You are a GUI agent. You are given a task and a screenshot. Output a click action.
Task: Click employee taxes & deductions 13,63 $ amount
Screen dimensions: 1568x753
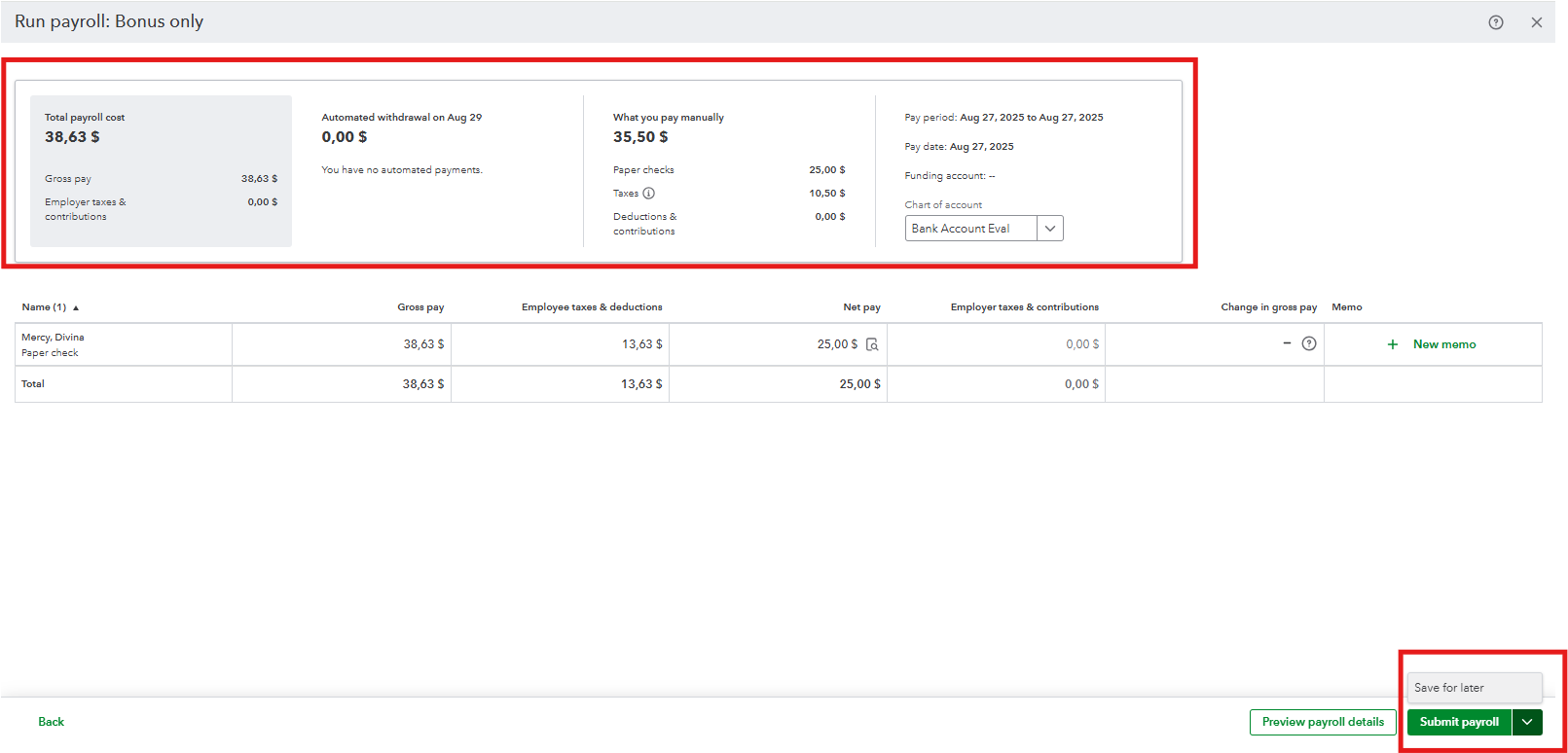point(641,344)
